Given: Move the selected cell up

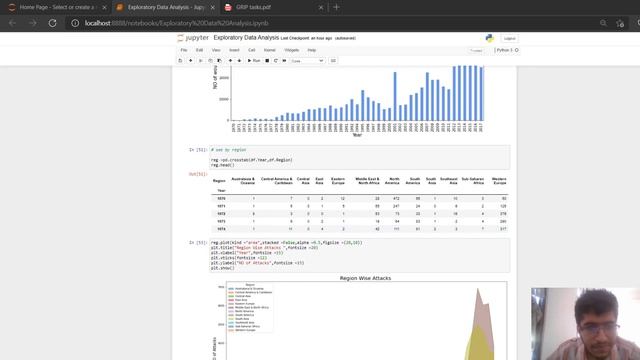Looking at the screenshot, I should (230, 60).
